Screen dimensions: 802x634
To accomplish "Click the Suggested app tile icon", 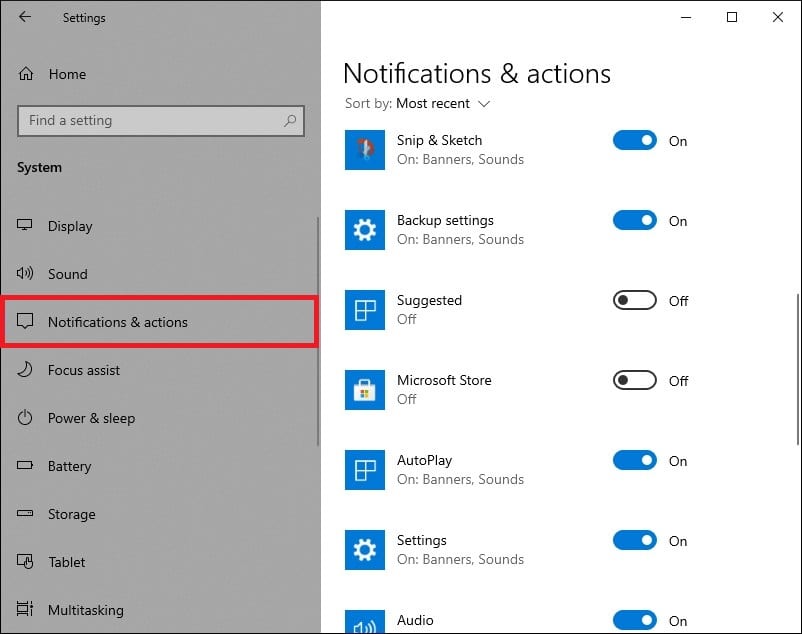I will (x=365, y=310).
